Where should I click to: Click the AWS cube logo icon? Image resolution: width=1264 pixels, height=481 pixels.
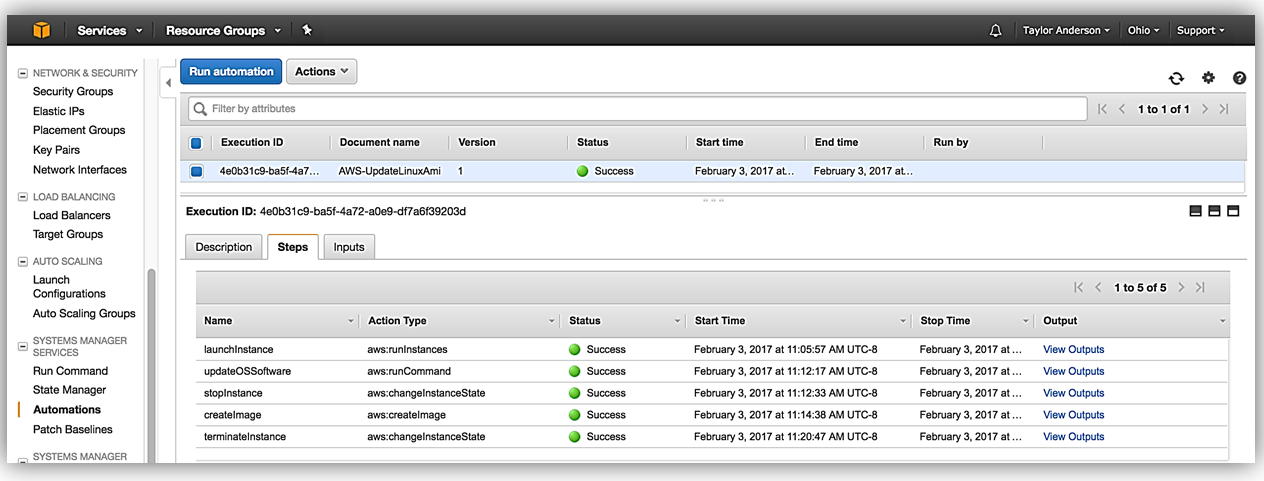[x=41, y=30]
